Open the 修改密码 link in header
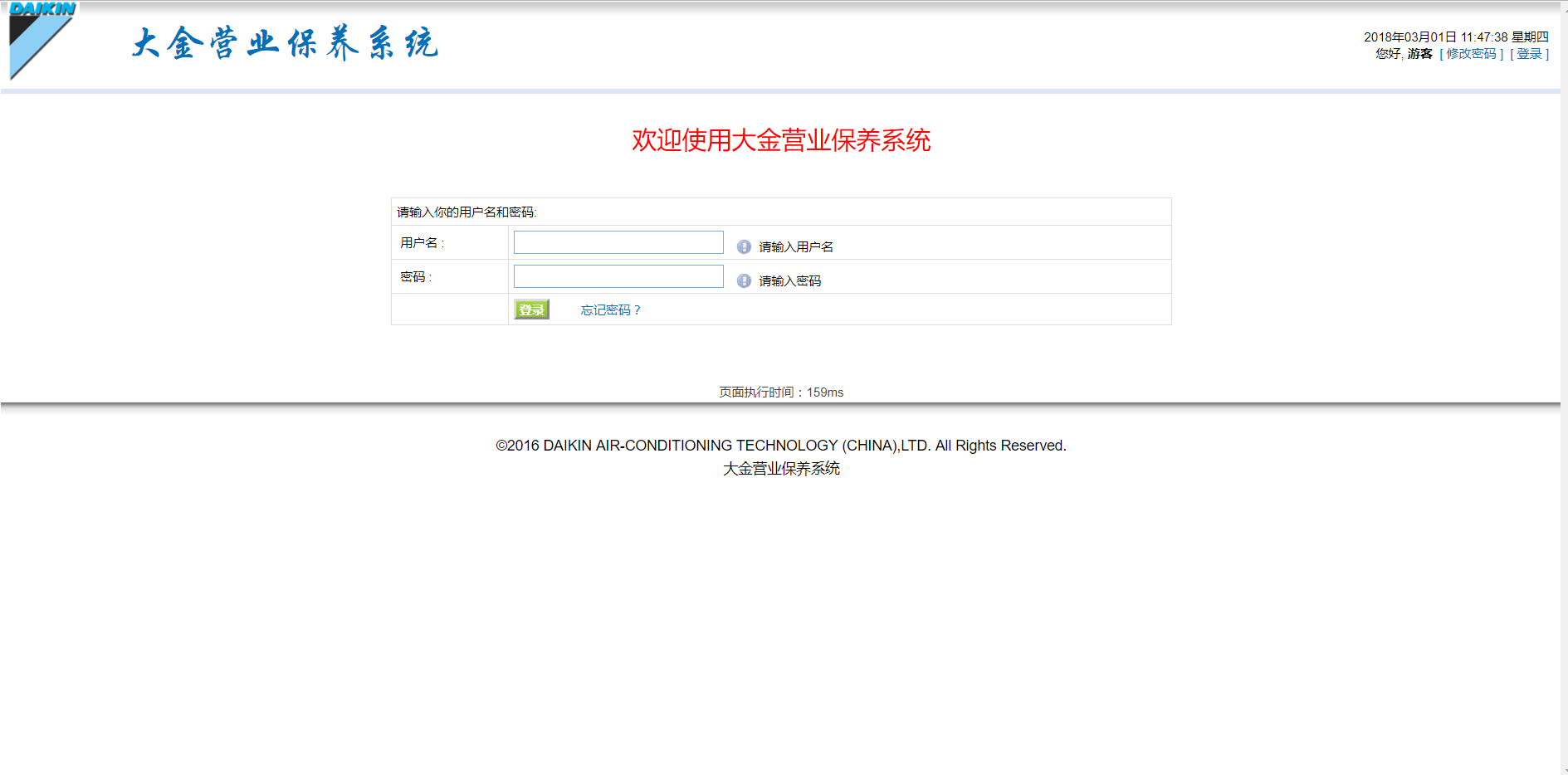1568x775 pixels. [x=1472, y=54]
